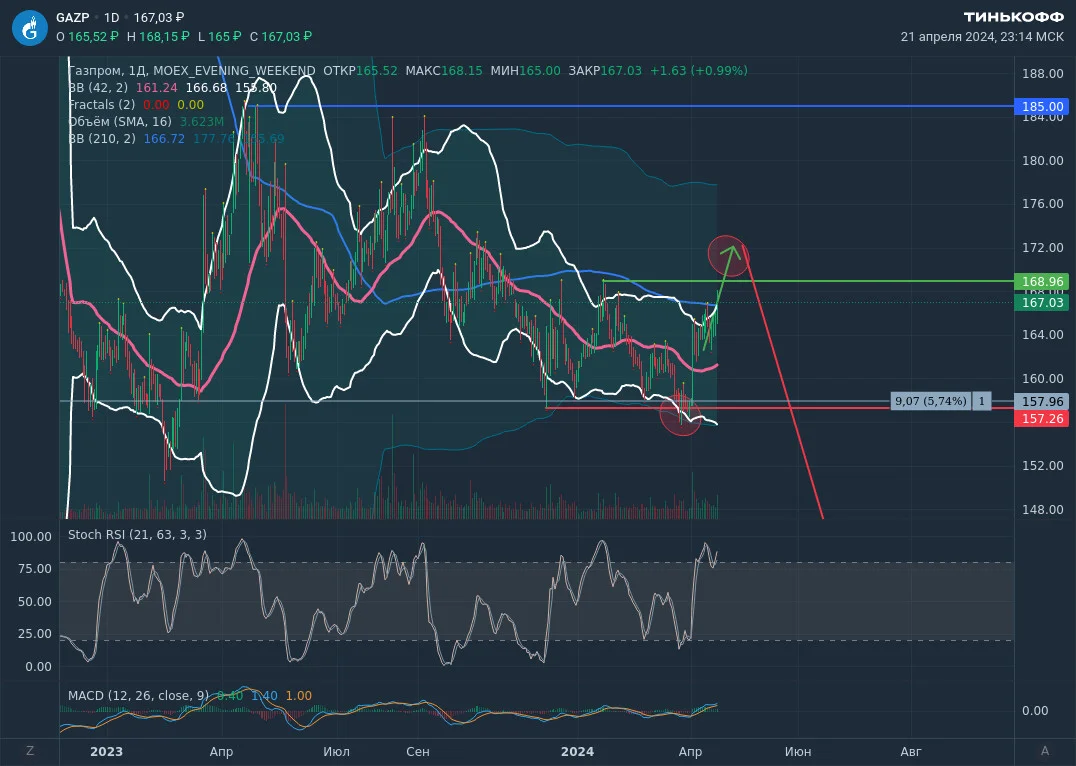The height and width of the screenshot is (766, 1076).
Task: Click the 100.00 Stoch RSI scale label
Action: (31, 537)
